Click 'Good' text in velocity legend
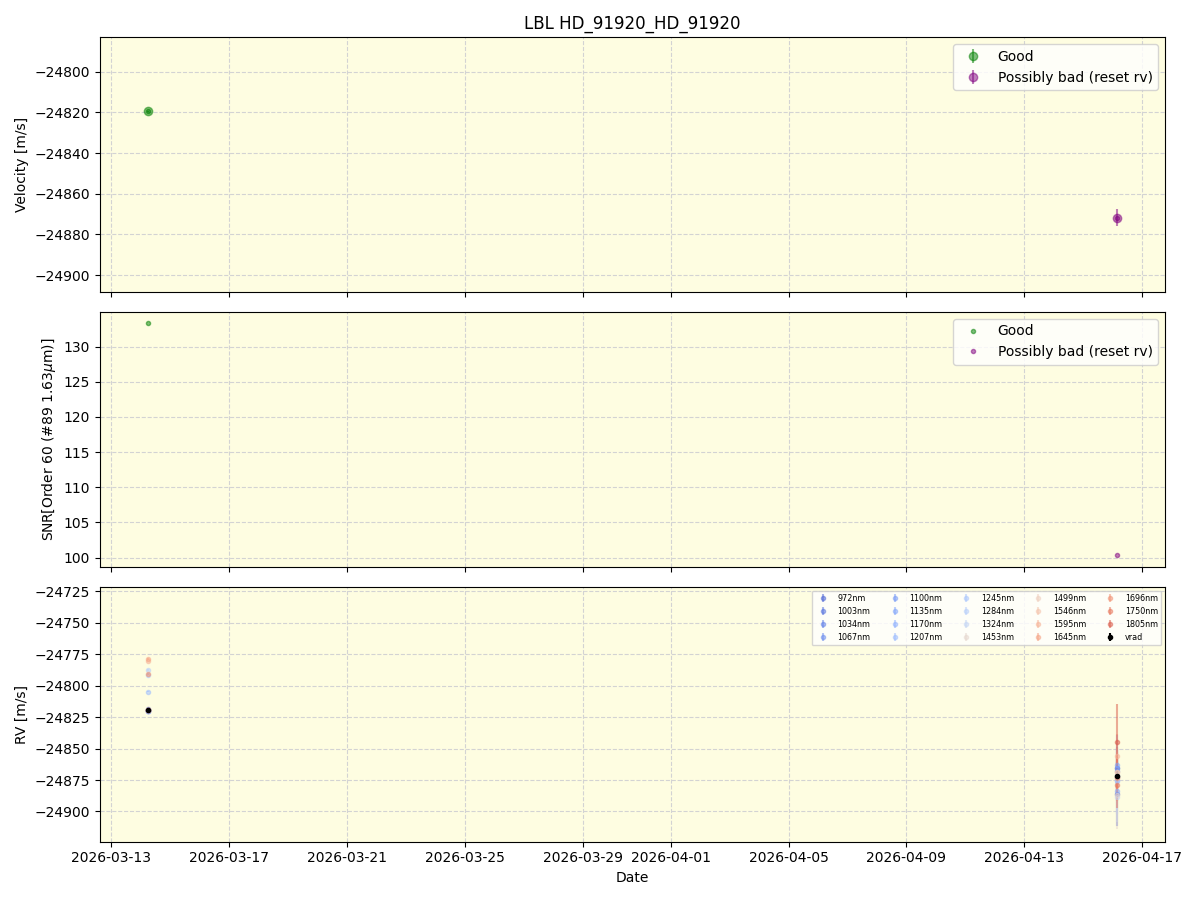This screenshot has width=1200, height=900. coord(1015,56)
